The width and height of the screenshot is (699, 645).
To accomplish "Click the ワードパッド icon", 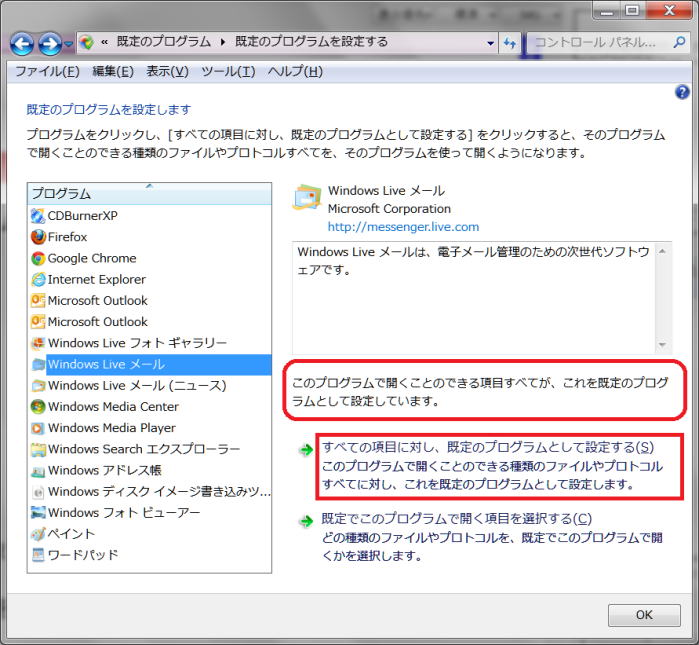I will pyautogui.click(x=38, y=555).
